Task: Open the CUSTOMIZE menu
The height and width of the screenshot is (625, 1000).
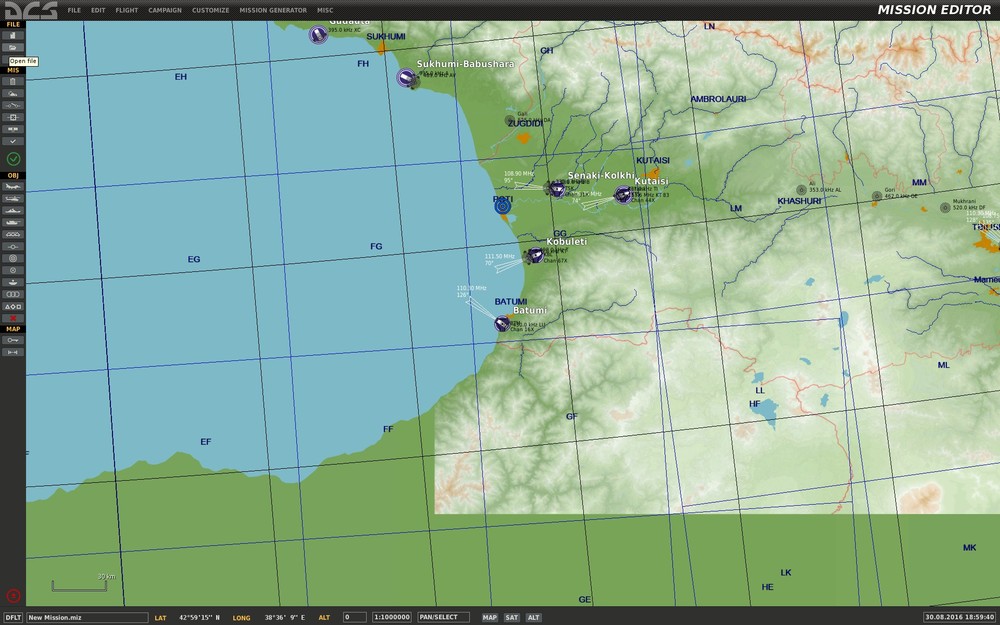Action: [210, 10]
